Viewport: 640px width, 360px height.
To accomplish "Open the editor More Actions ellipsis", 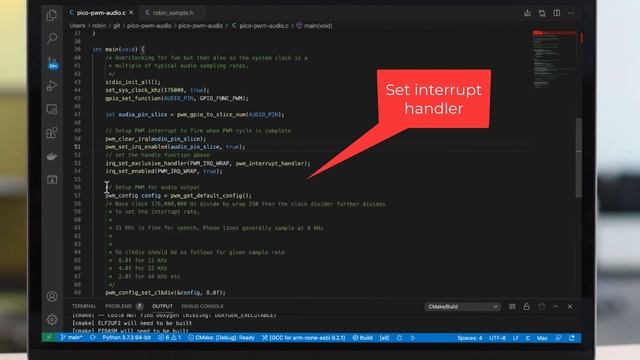I will tap(571, 13).
